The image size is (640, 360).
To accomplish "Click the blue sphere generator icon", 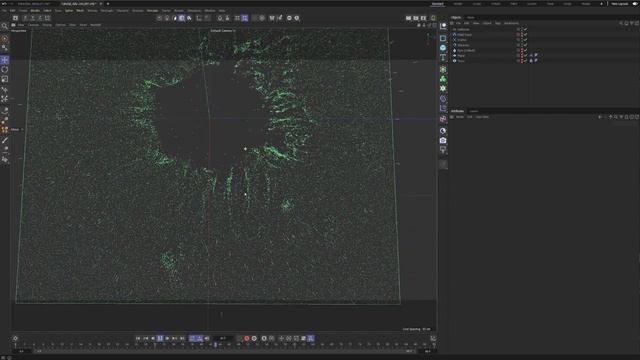I will (x=443, y=48).
